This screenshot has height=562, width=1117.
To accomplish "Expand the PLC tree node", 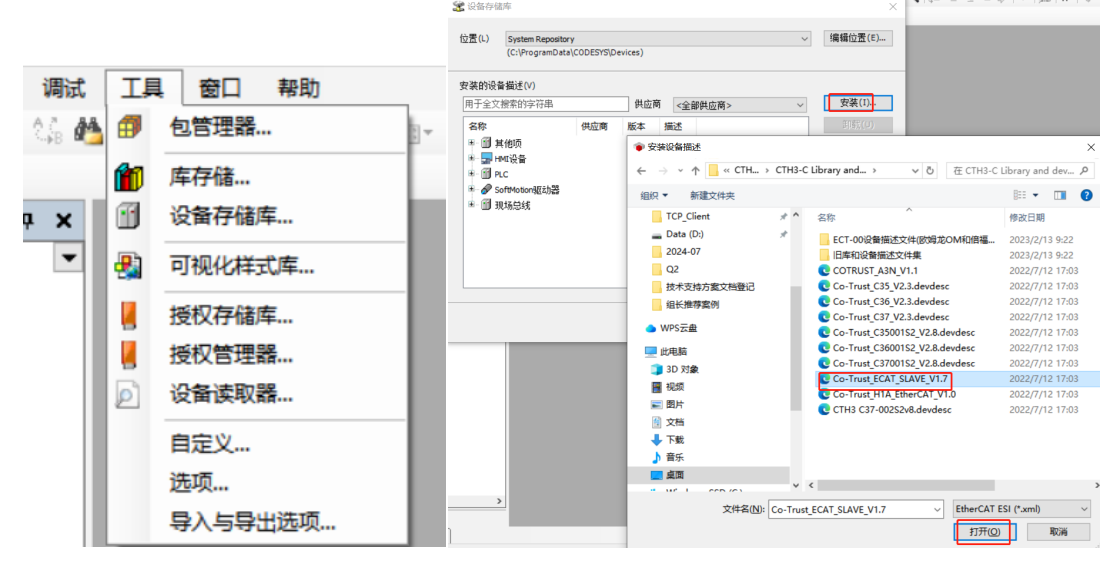I will point(471,174).
